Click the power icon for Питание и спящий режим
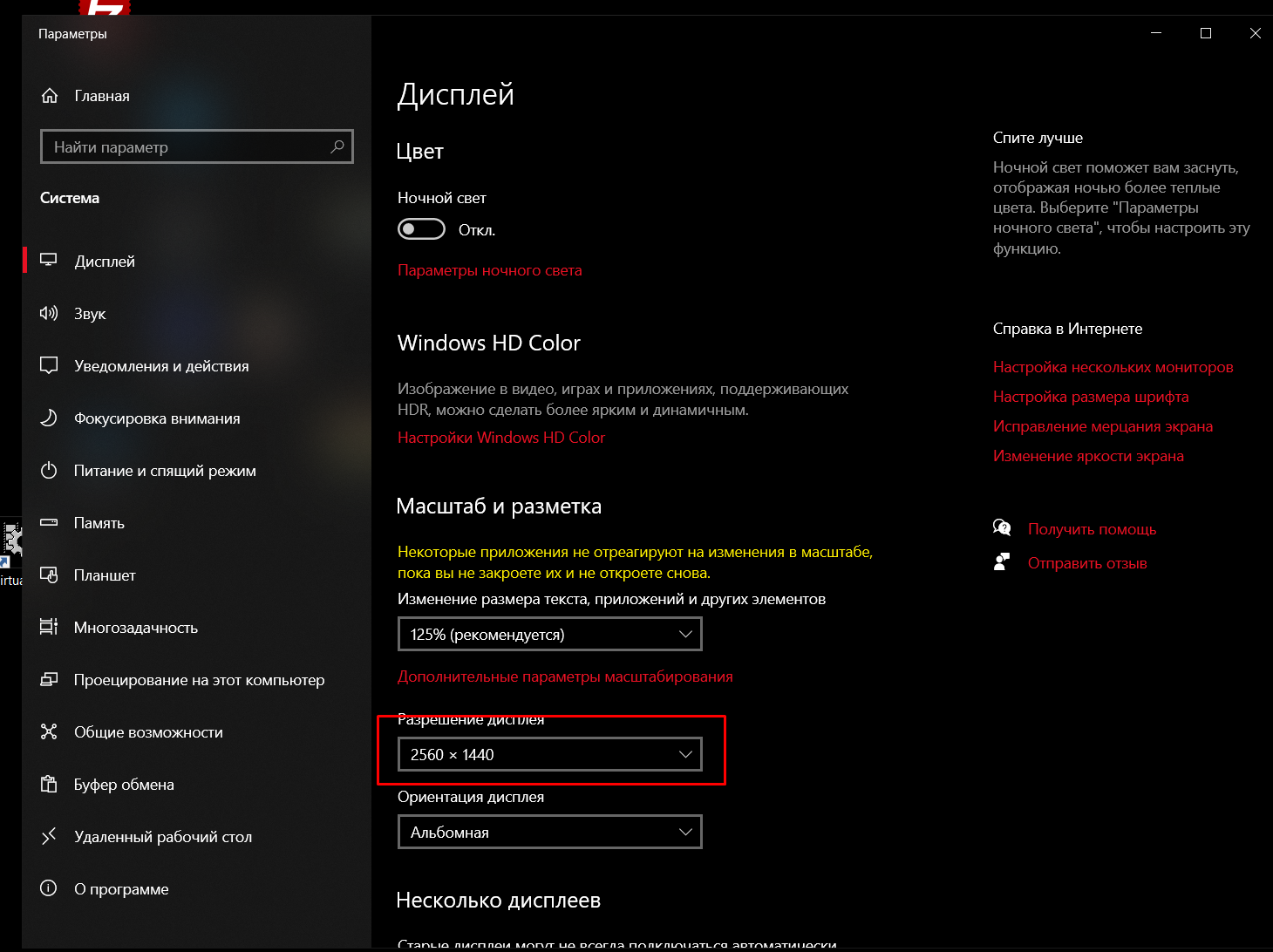1273x952 pixels. (x=49, y=470)
